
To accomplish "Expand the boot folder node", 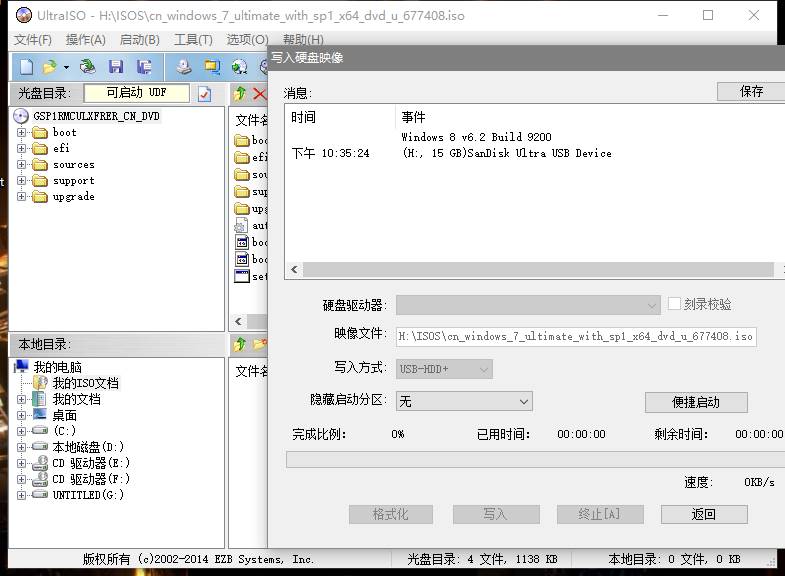I will coord(21,133).
